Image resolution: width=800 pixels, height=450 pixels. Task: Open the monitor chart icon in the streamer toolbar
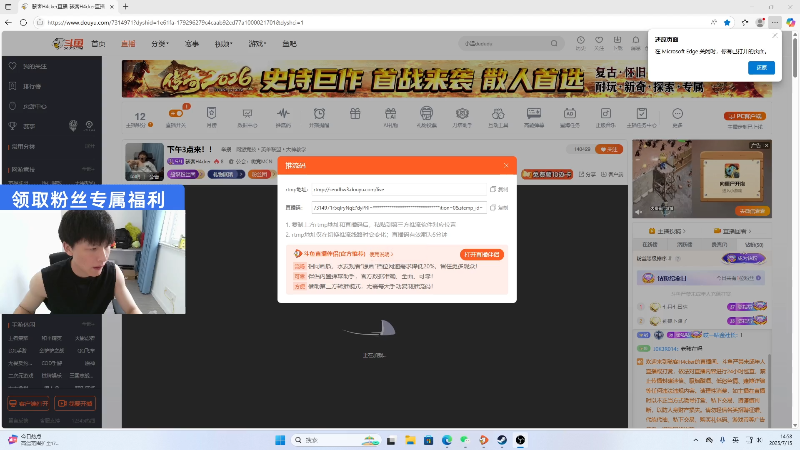click(x=247, y=113)
